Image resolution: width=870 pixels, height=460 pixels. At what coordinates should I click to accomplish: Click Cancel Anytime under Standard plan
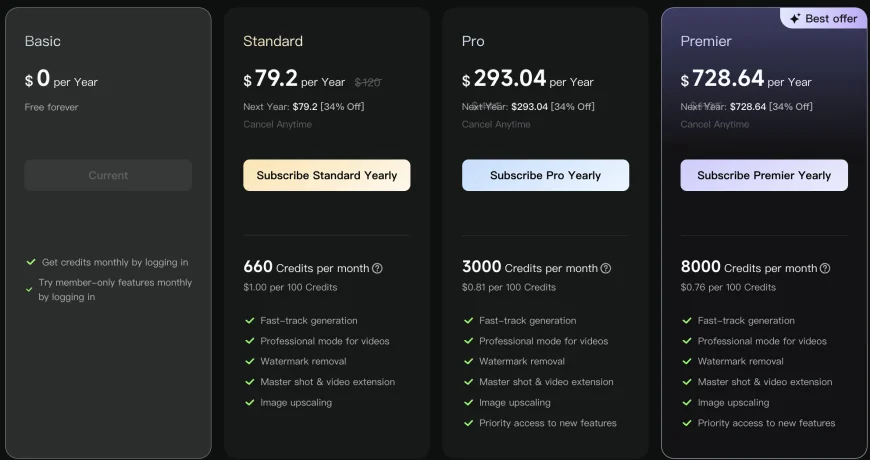pyautogui.click(x=277, y=124)
